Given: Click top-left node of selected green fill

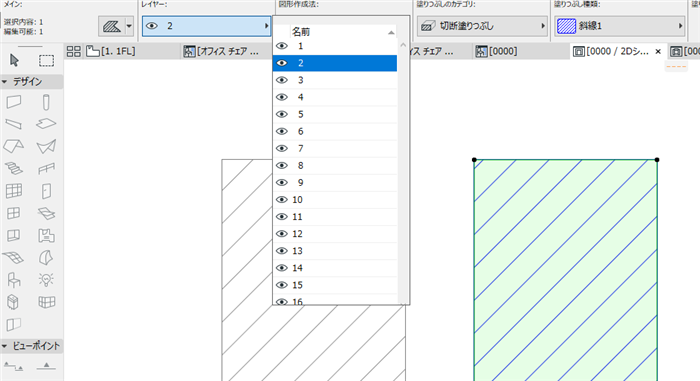Looking at the screenshot, I should click(474, 159).
